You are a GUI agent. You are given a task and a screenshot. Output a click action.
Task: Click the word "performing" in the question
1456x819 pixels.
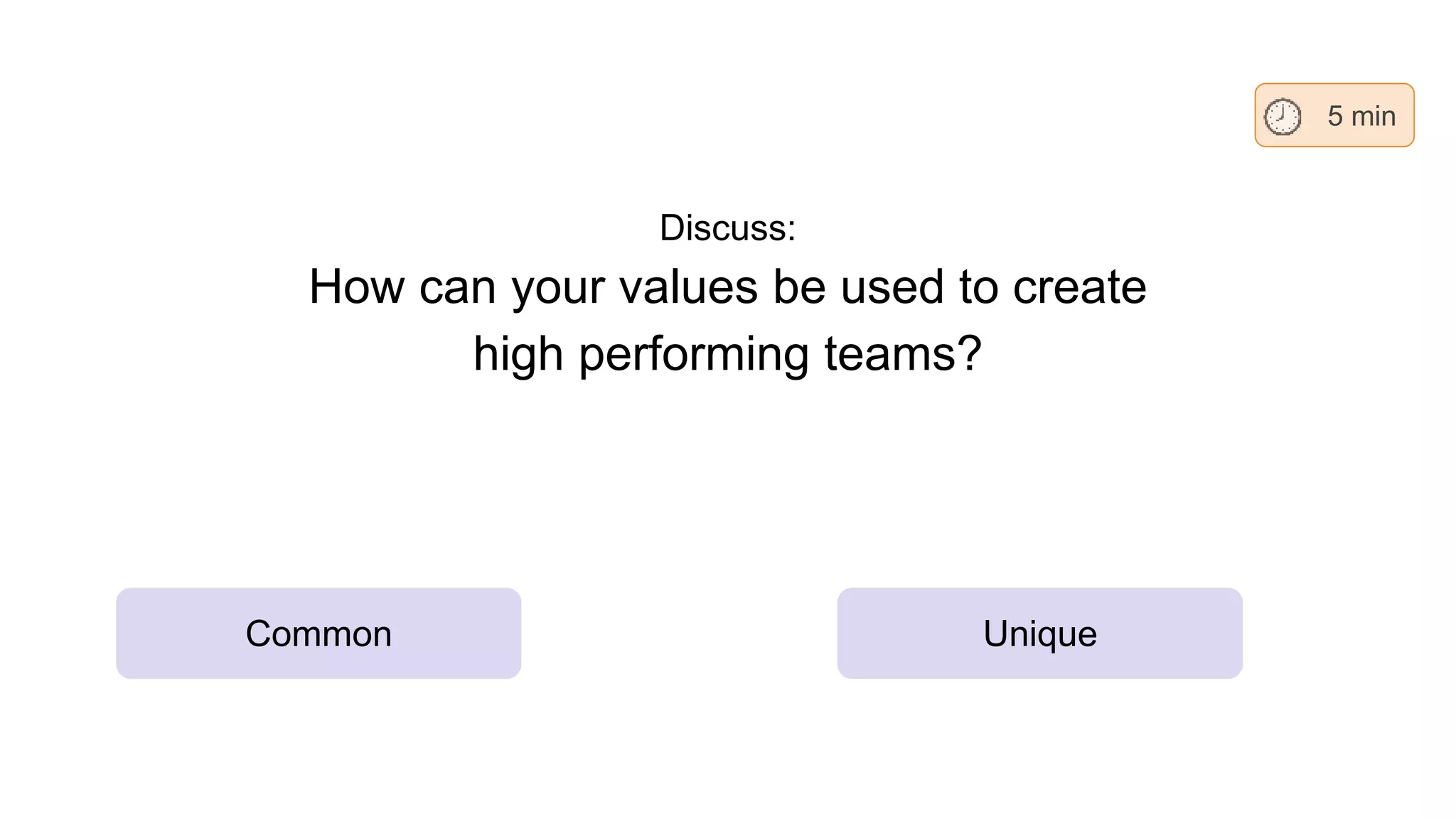(x=693, y=355)
